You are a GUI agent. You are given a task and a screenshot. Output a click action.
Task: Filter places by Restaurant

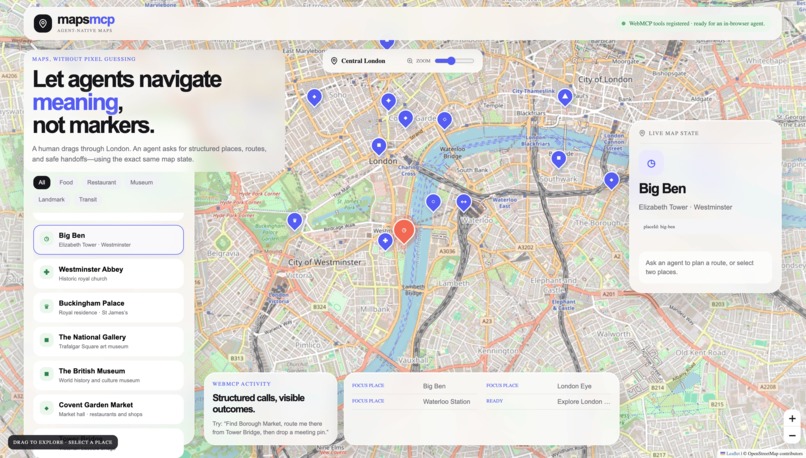click(x=101, y=182)
